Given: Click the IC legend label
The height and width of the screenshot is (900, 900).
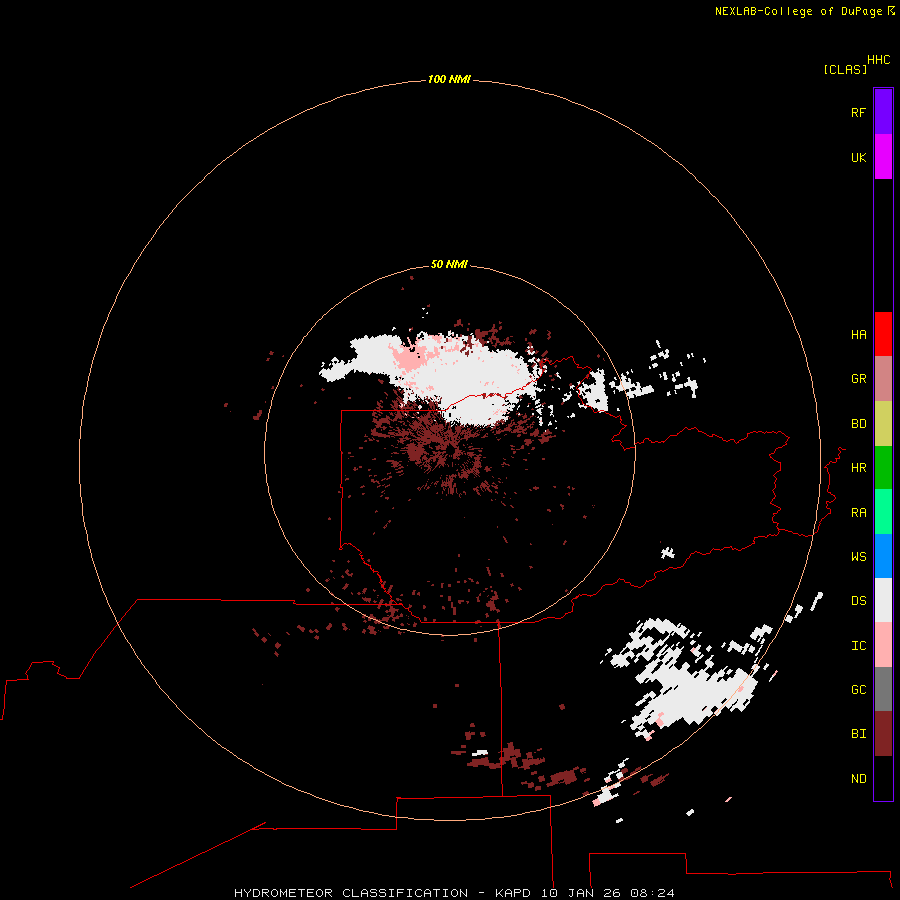Looking at the screenshot, I should coord(859,646).
